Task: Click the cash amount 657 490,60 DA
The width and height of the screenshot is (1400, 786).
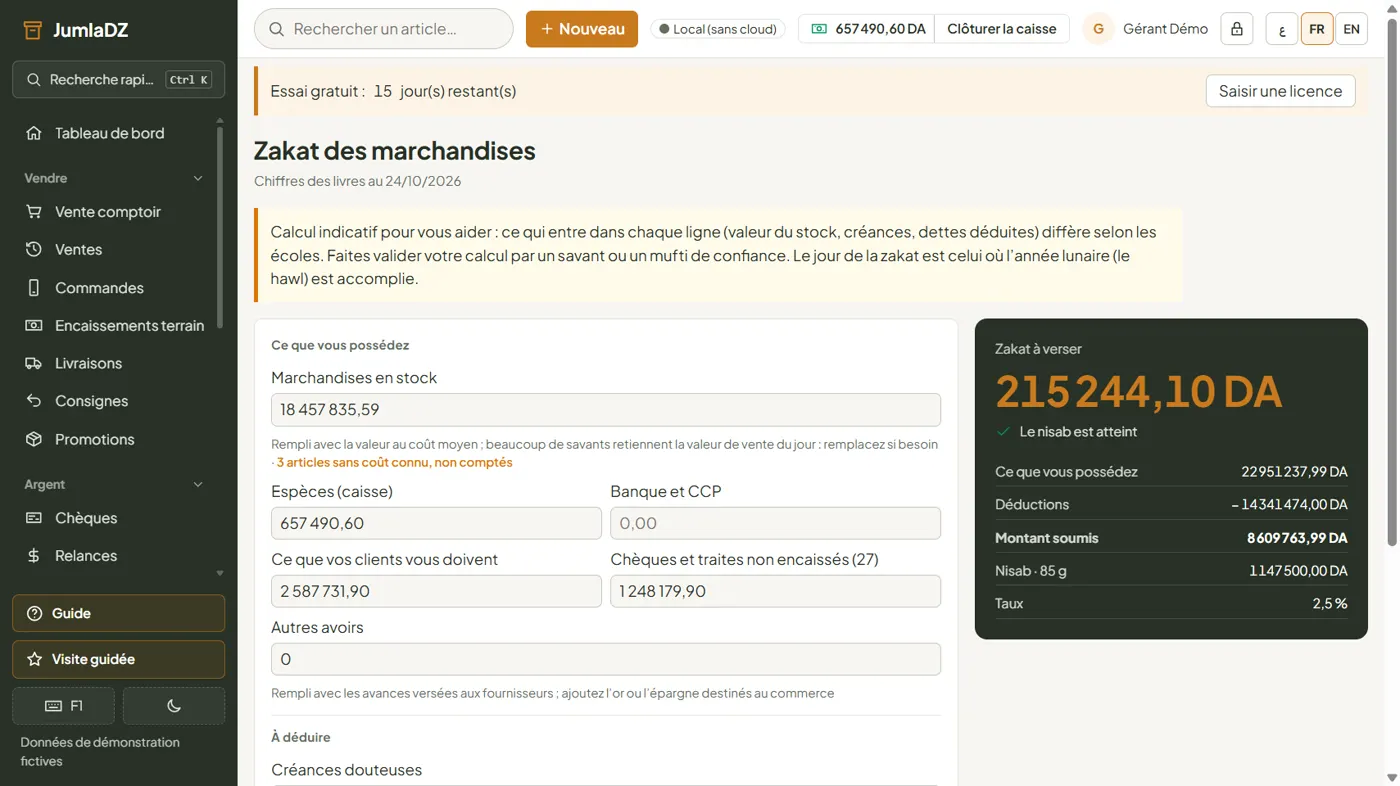Action: (867, 29)
